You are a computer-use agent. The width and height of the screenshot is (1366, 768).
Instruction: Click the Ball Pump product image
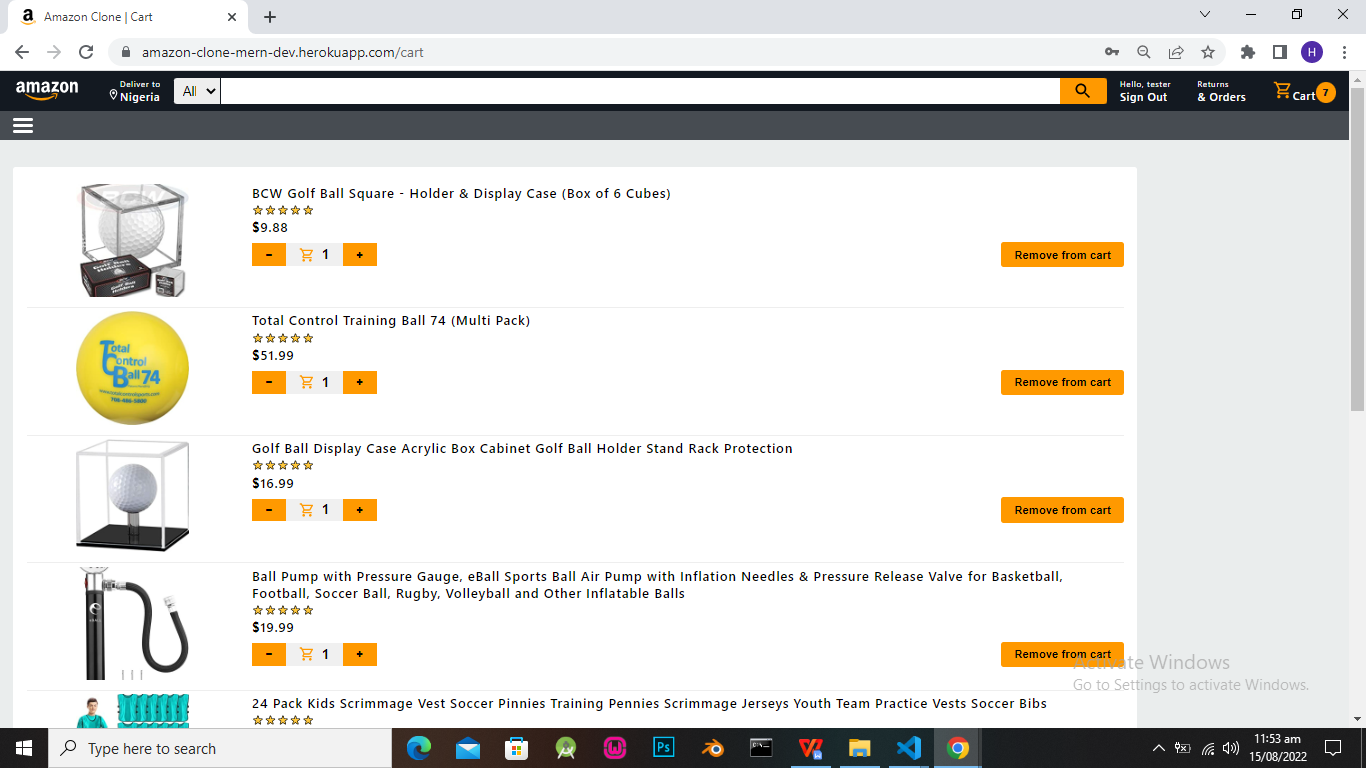(132, 623)
